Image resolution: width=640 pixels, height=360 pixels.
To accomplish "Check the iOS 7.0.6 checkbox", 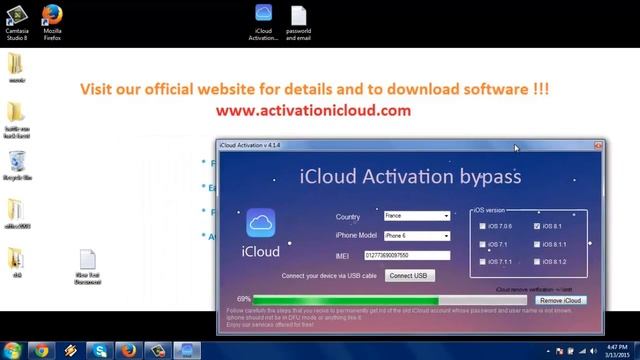I will [x=482, y=226].
